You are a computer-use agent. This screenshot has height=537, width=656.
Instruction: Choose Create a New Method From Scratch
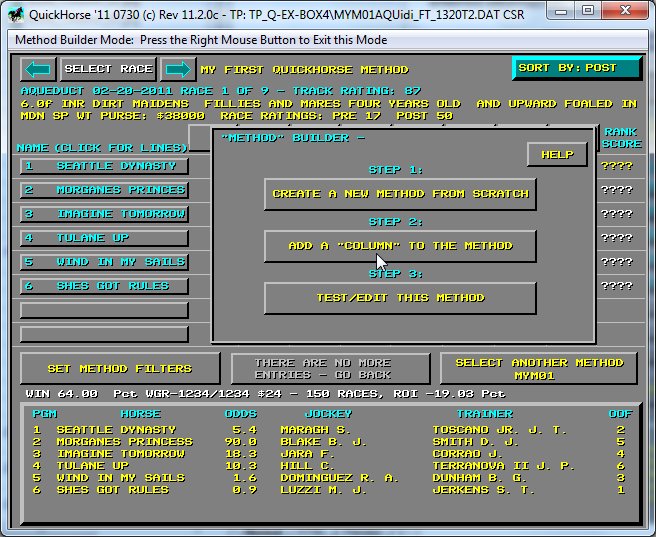click(x=400, y=194)
